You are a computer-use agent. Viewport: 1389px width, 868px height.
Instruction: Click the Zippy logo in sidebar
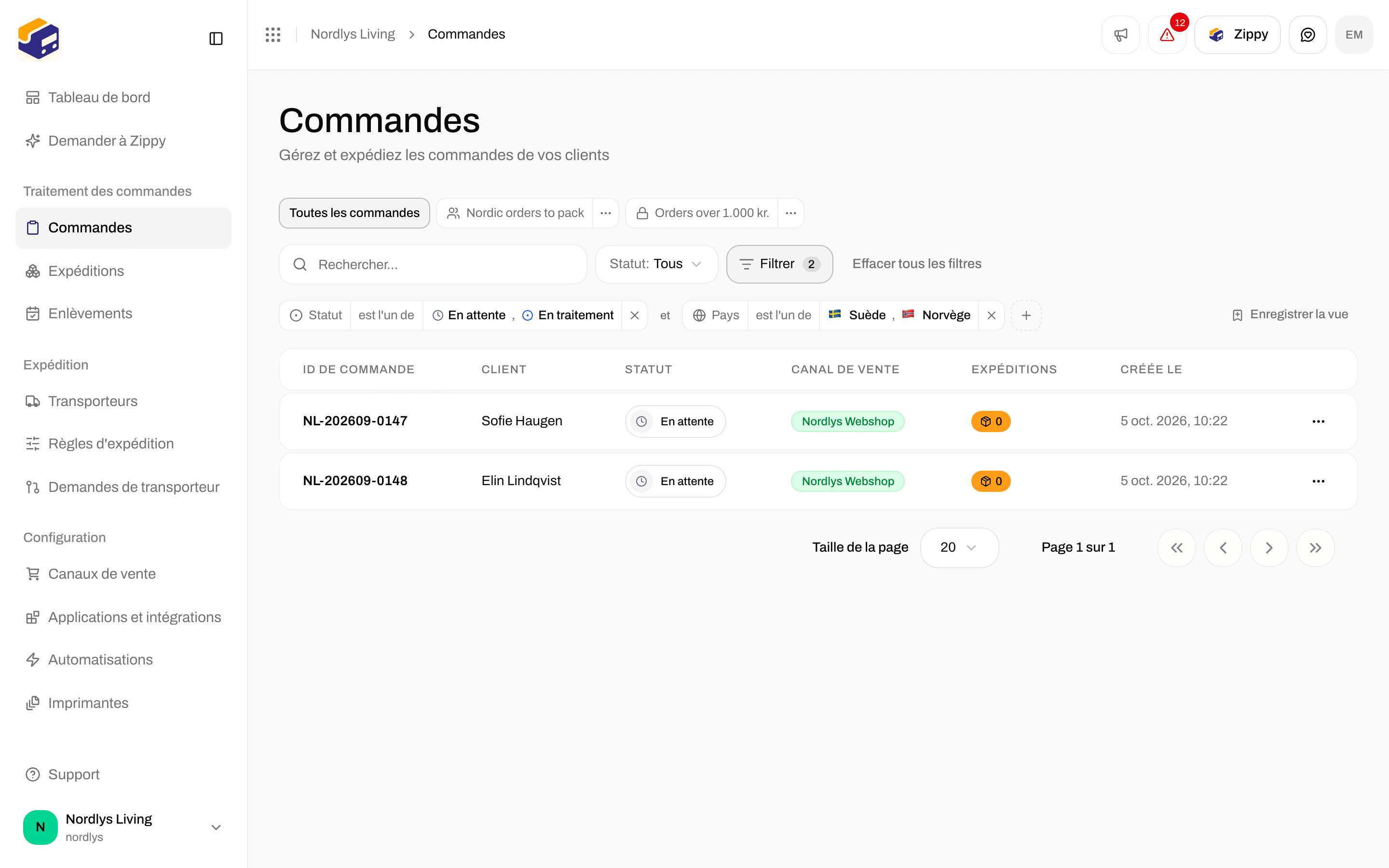click(39, 39)
